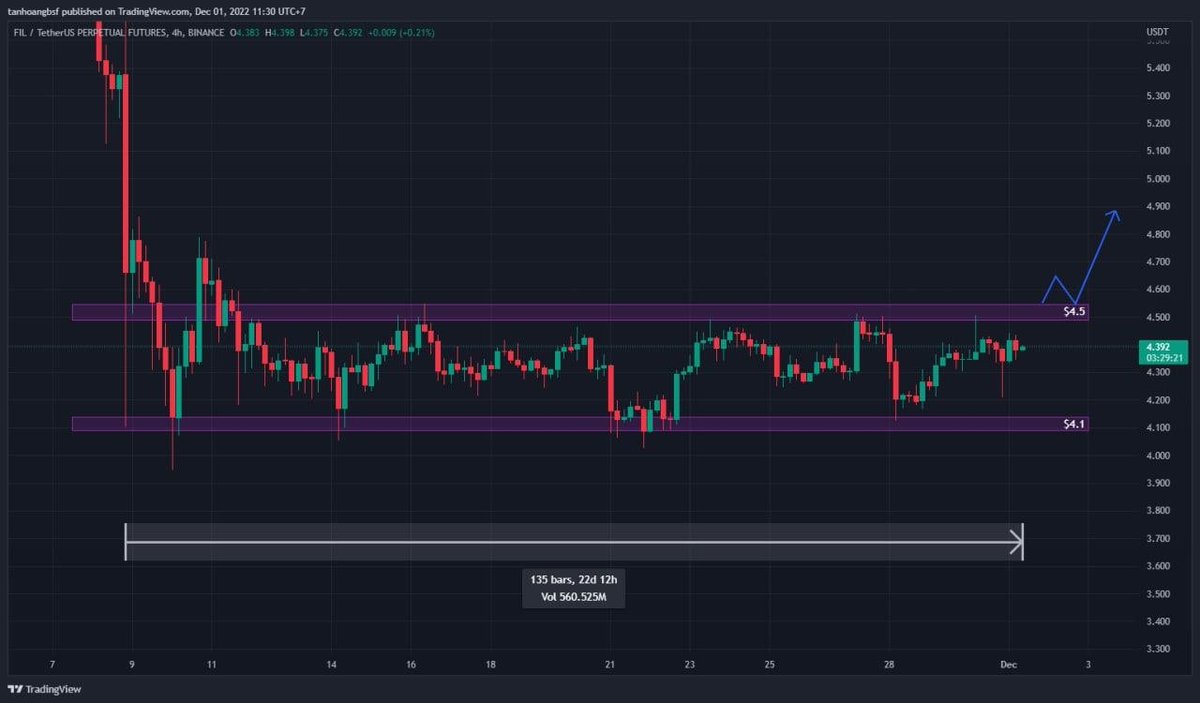Click the date label 23 on time axis
The width and height of the screenshot is (1200, 703).
coord(690,664)
